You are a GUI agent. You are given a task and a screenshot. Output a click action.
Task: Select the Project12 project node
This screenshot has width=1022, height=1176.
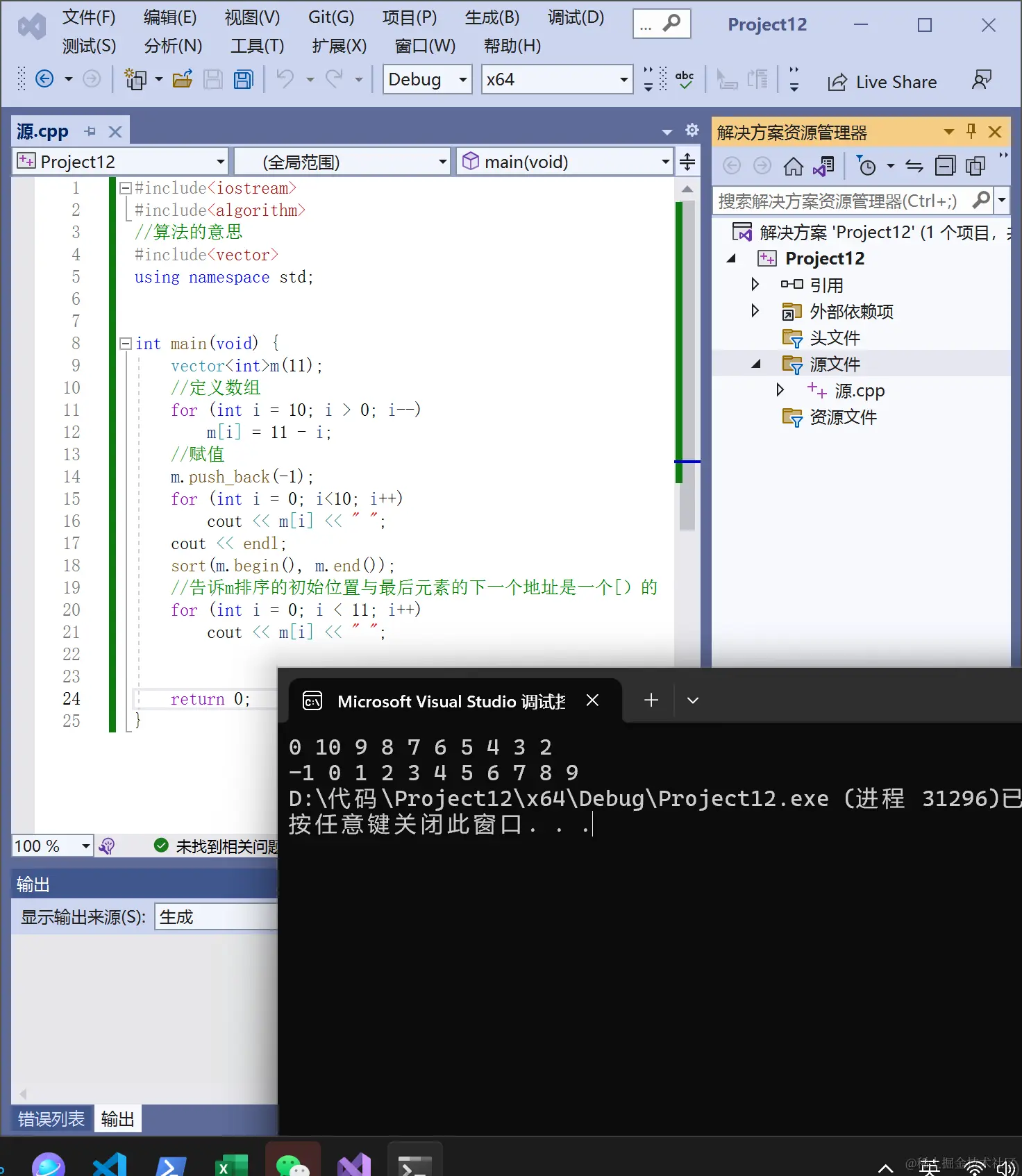(825, 258)
